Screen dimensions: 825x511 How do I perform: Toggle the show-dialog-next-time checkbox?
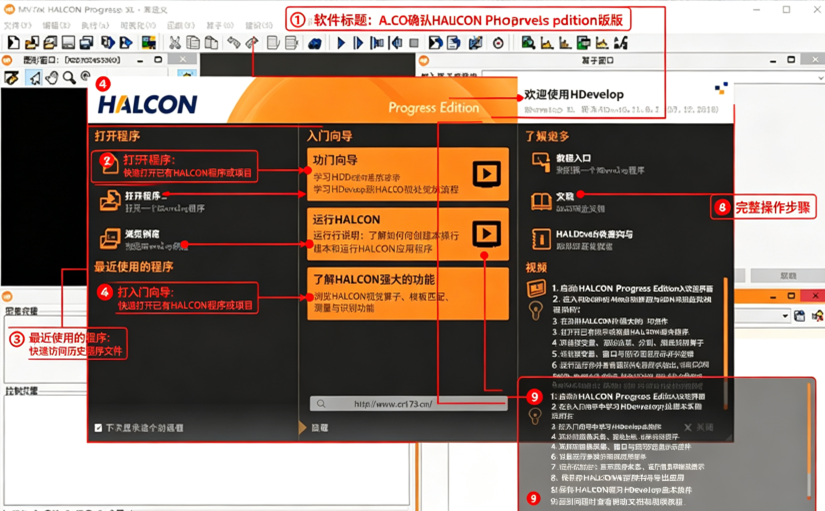[x=98, y=428]
